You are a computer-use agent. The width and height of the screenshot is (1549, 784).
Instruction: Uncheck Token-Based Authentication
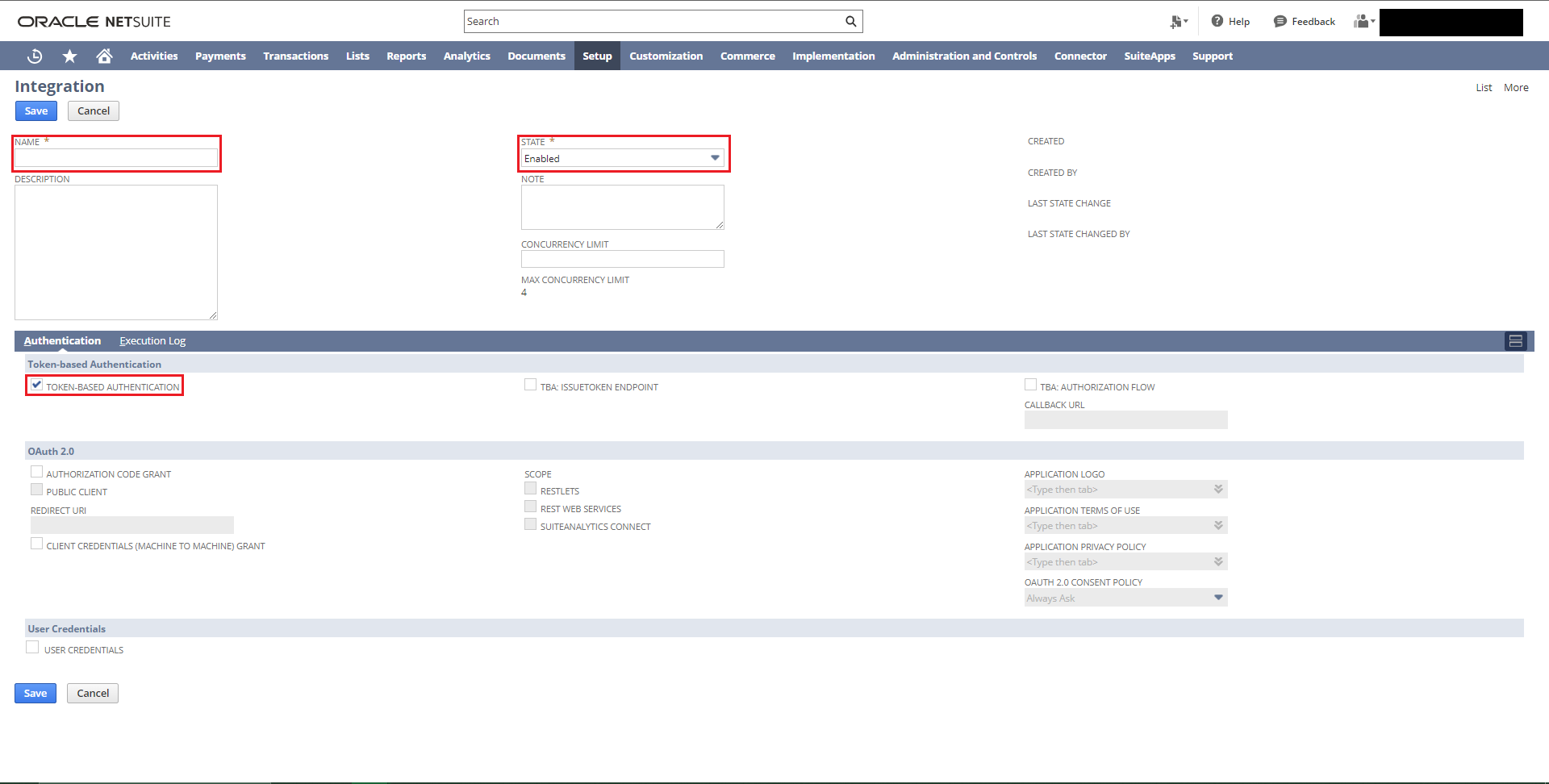coord(37,386)
